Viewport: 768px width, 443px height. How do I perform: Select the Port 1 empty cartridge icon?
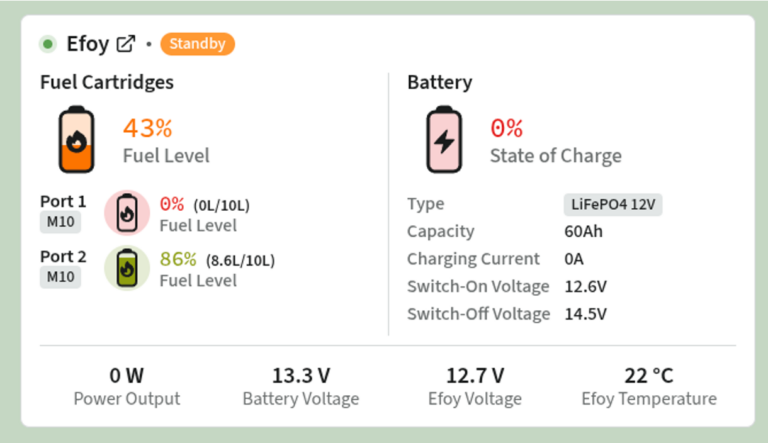[x=127, y=213]
